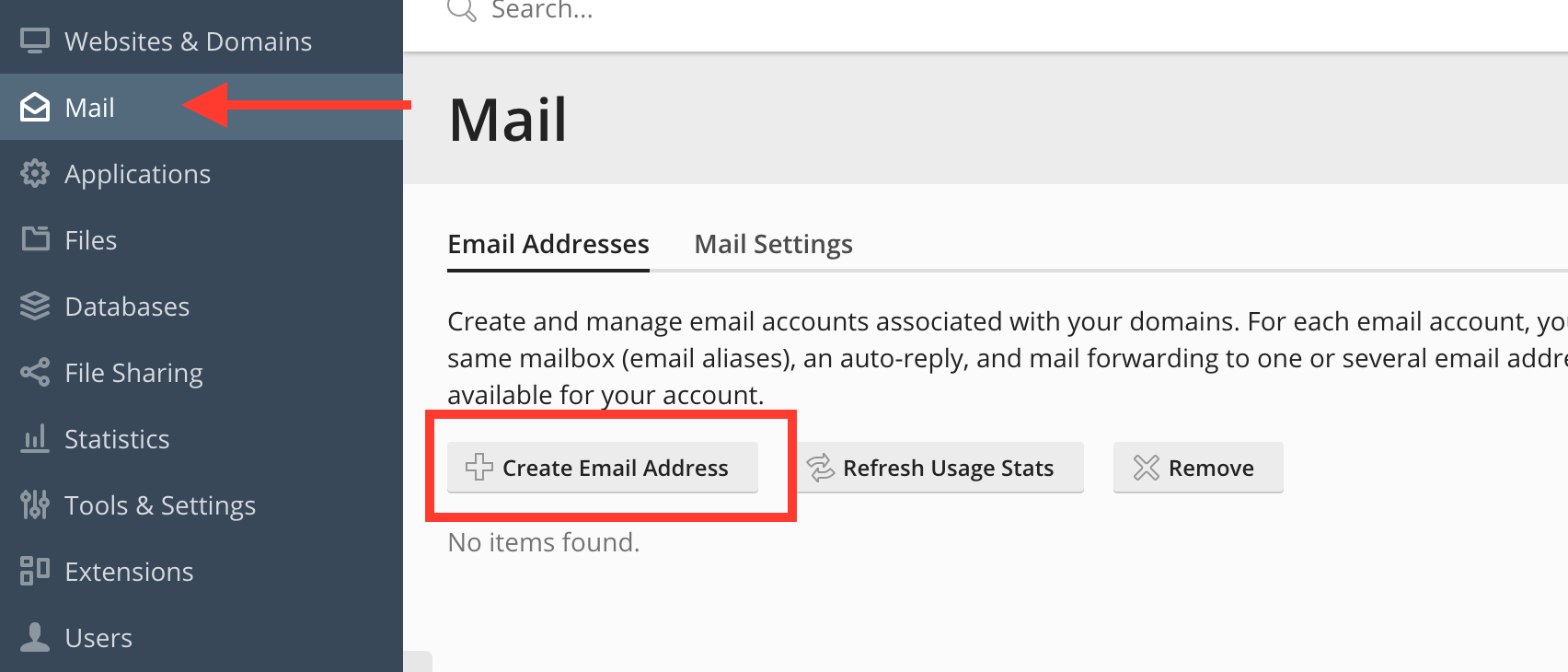Image resolution: width=1568 pixels, height=672 pixels.
Task: Click the Extensions blocks icon
Action: [35, 571]
